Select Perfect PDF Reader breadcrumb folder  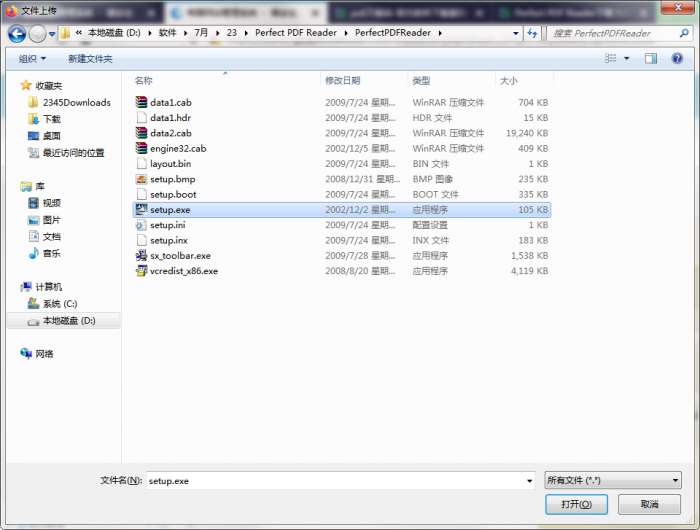point(296,33)
